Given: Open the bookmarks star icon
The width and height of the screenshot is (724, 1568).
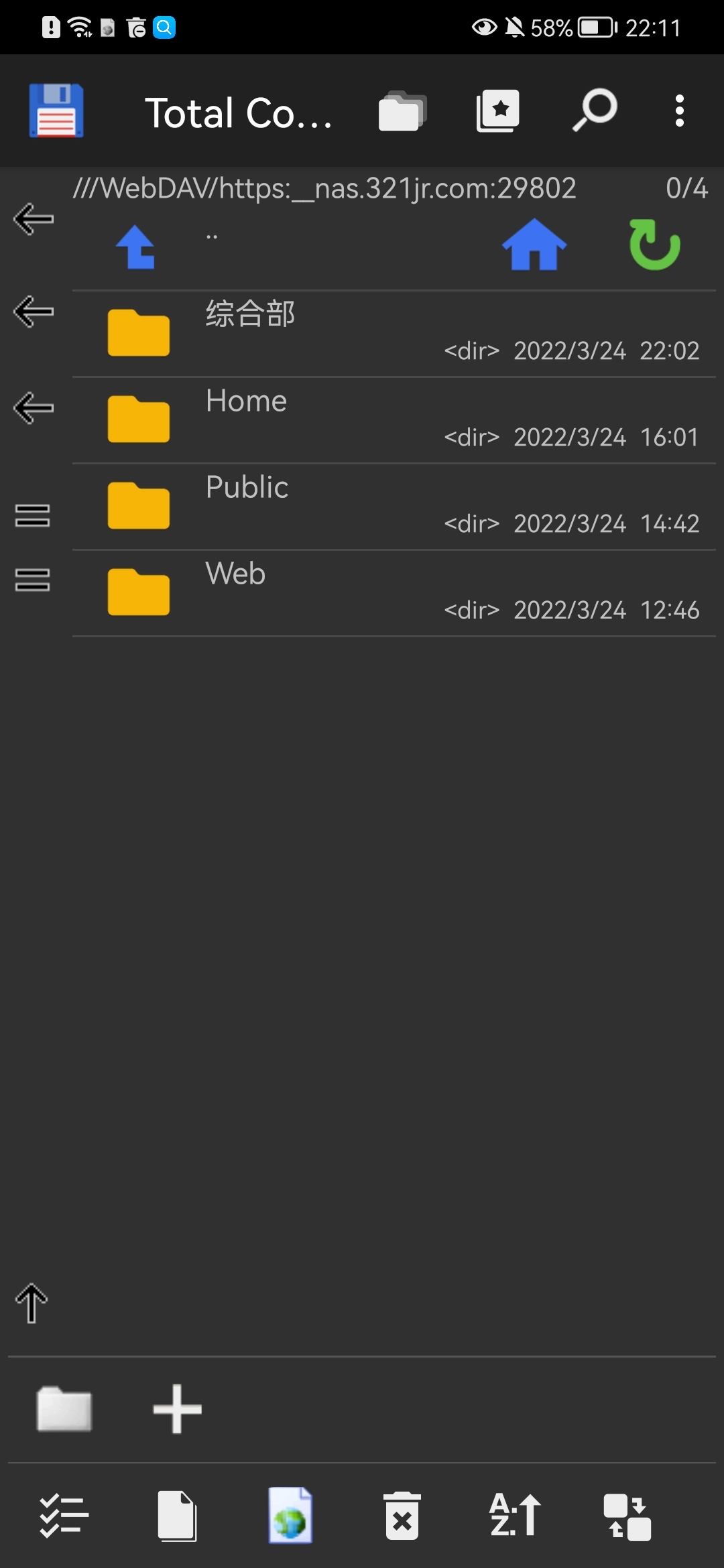Looking at the screenshot, I should (498, 111).
